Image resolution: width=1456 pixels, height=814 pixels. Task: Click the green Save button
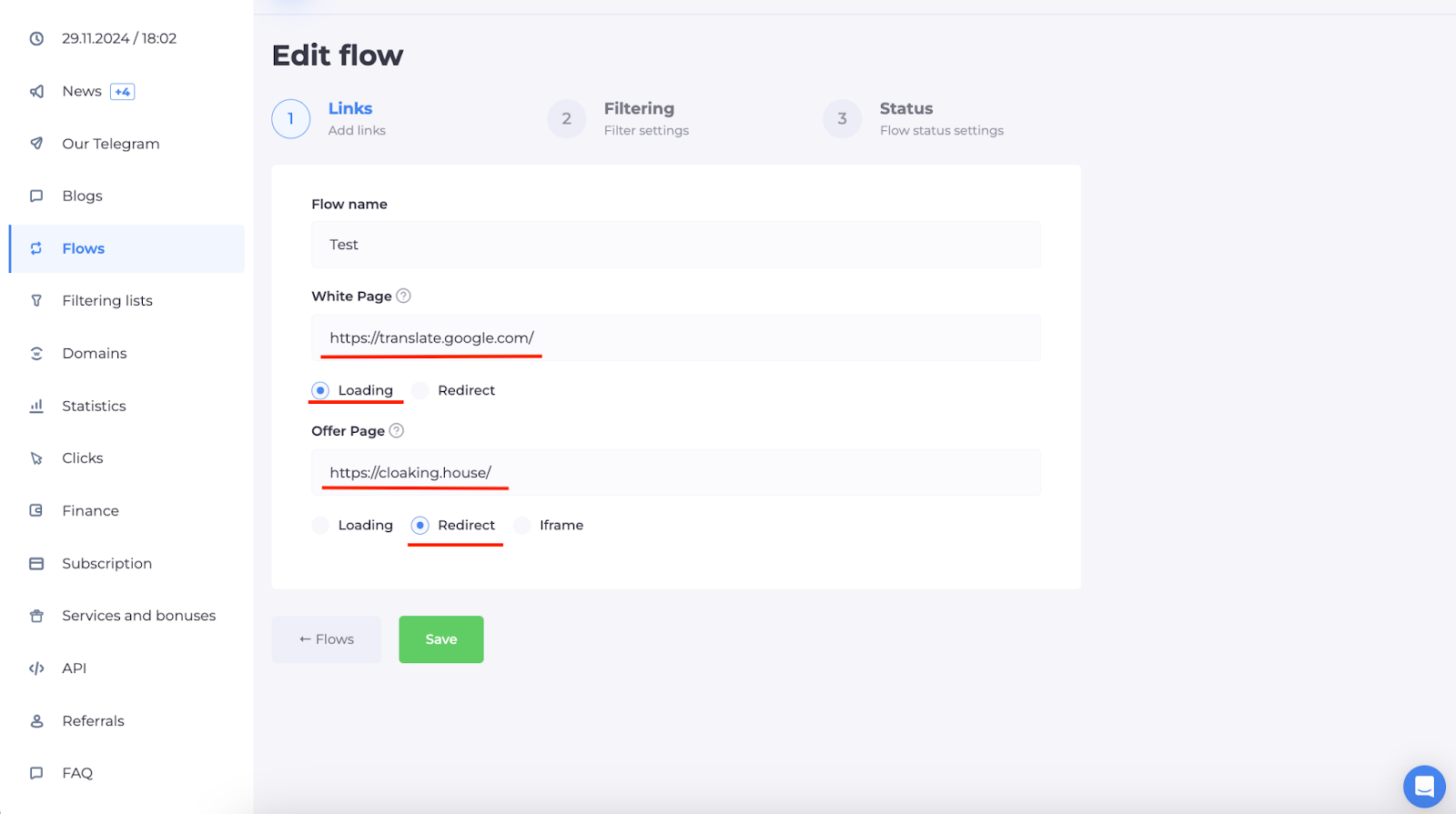tap(441, 639)
